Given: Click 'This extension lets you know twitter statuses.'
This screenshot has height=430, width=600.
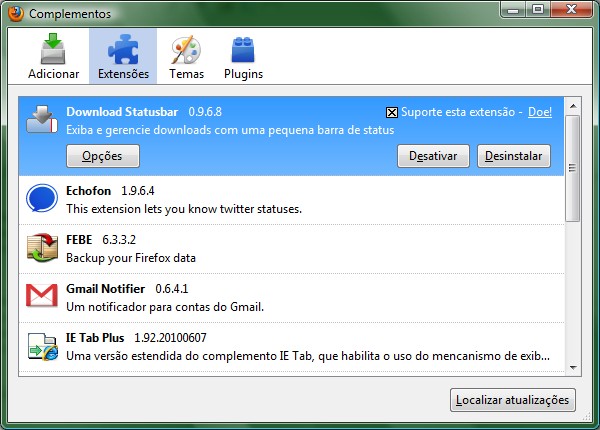Looking at the screenshot, I should pyautogui.click(x=184, y=209).
